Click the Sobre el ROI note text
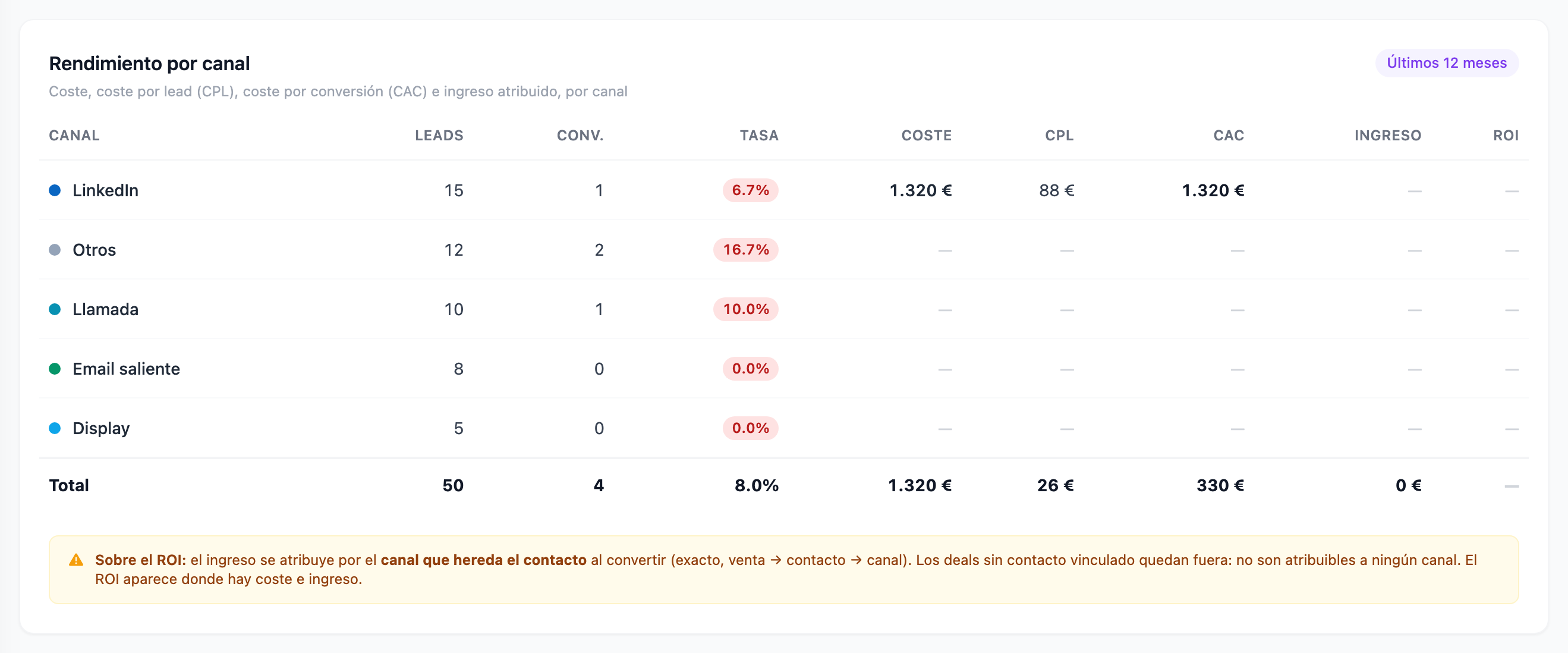 [785, 570]
